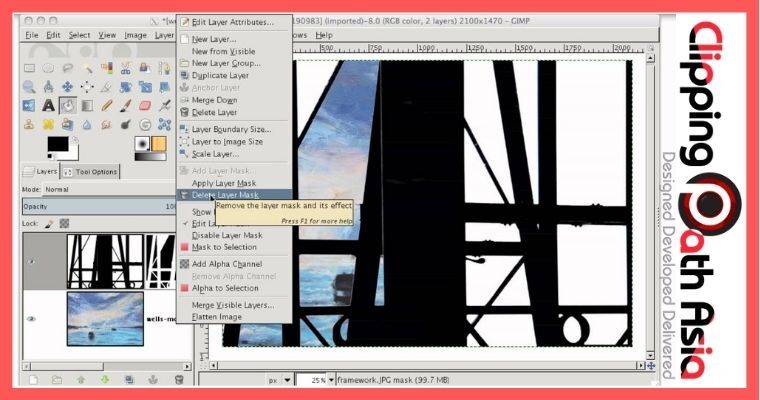This screenshot has height=400, width=760.
Task: Select the Text tool
Action: (x=48, y=105)
